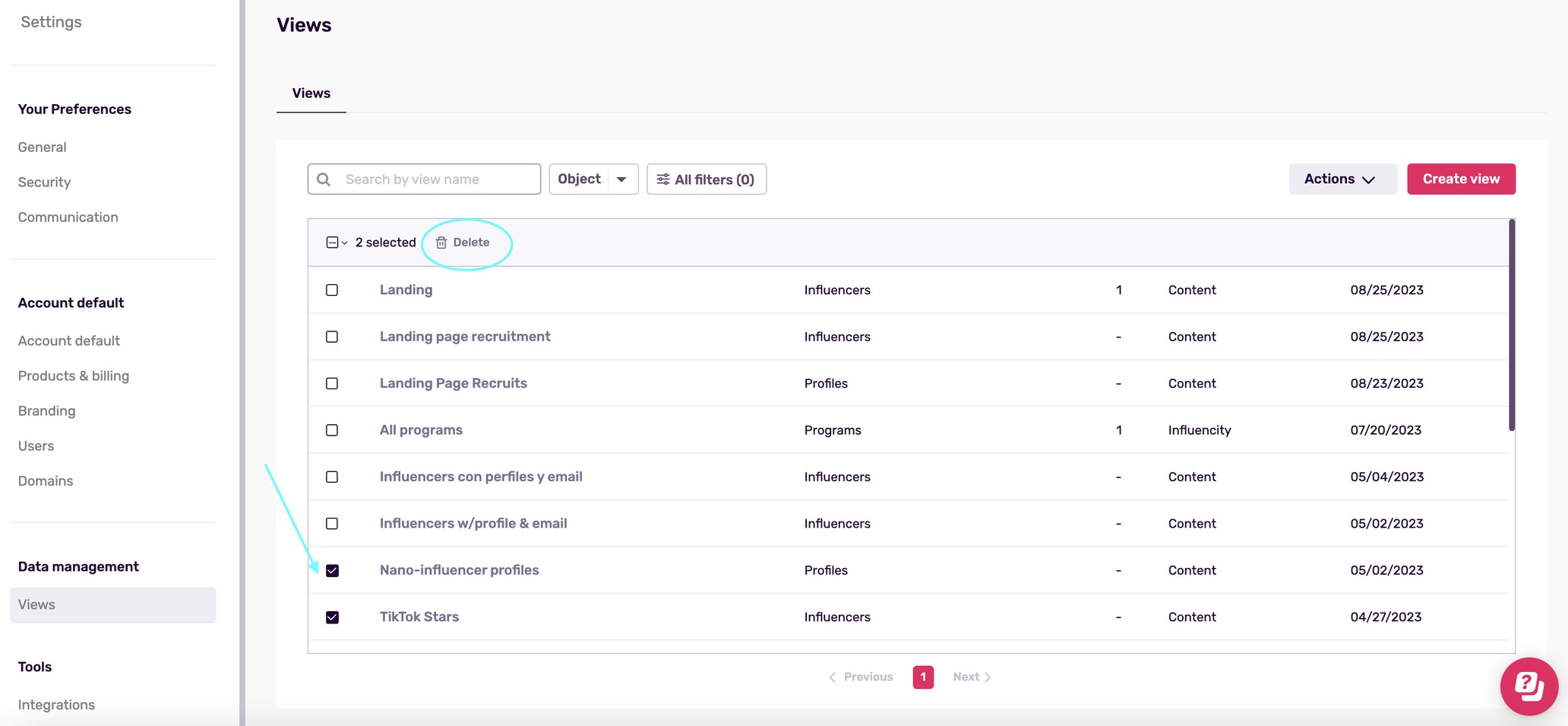Check the Landing page recruitment checkbox
This screenshot has height=726, width=1568.
(332, 337)
